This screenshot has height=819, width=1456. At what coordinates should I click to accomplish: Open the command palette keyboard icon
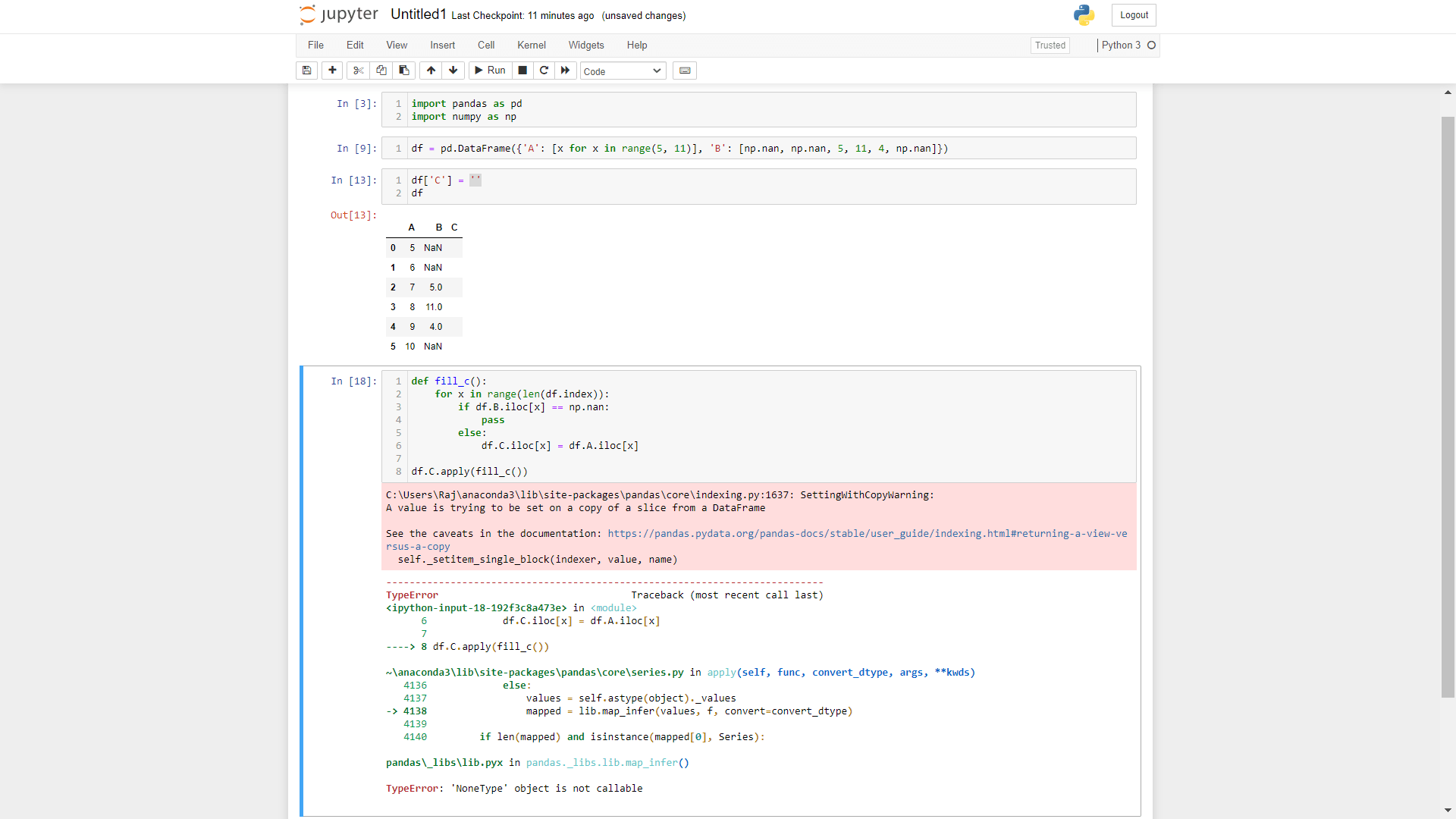pos(685,71)
